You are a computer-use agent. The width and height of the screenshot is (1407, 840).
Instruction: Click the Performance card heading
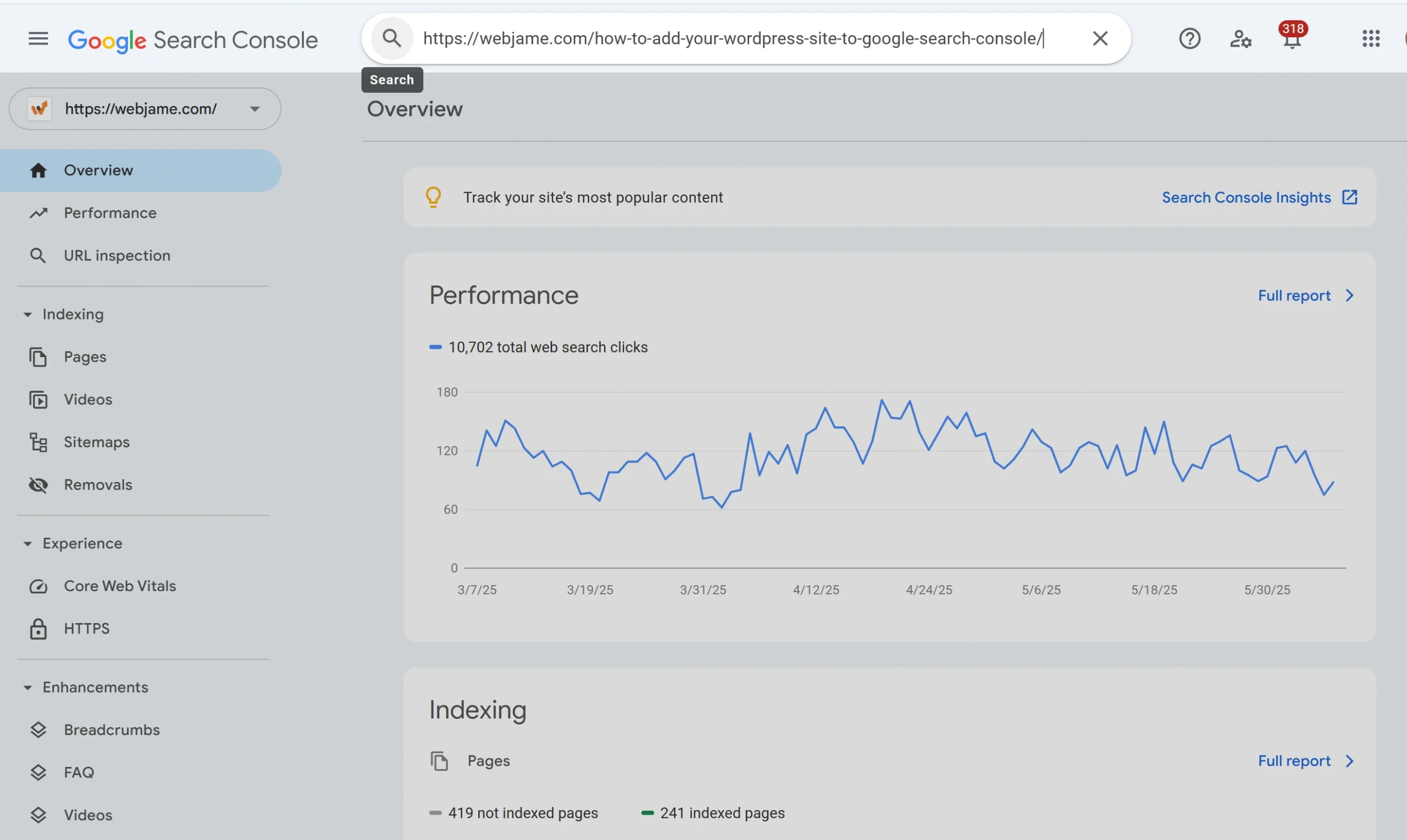pyautogui.click(x=503, y=295)
